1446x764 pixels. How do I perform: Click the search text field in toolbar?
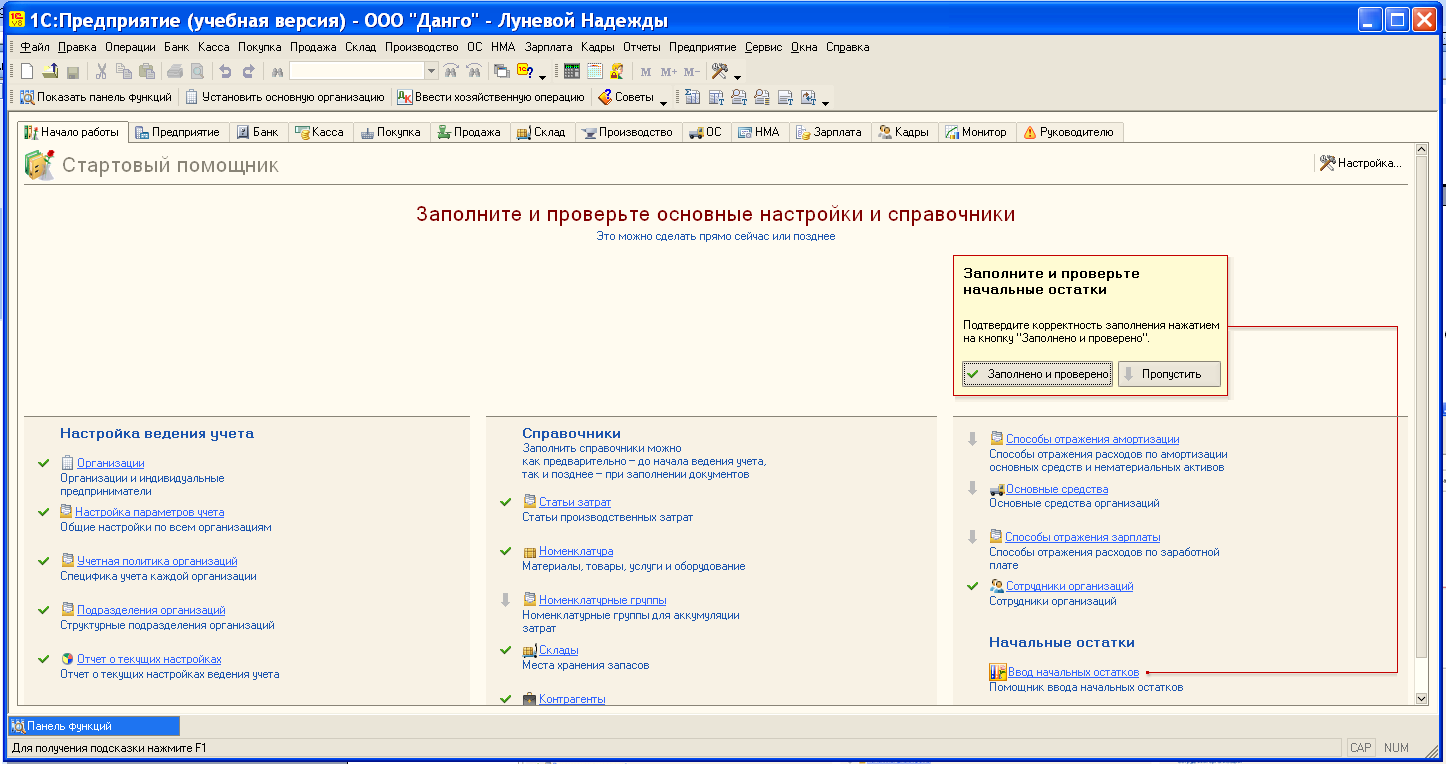tap(356, 71)
